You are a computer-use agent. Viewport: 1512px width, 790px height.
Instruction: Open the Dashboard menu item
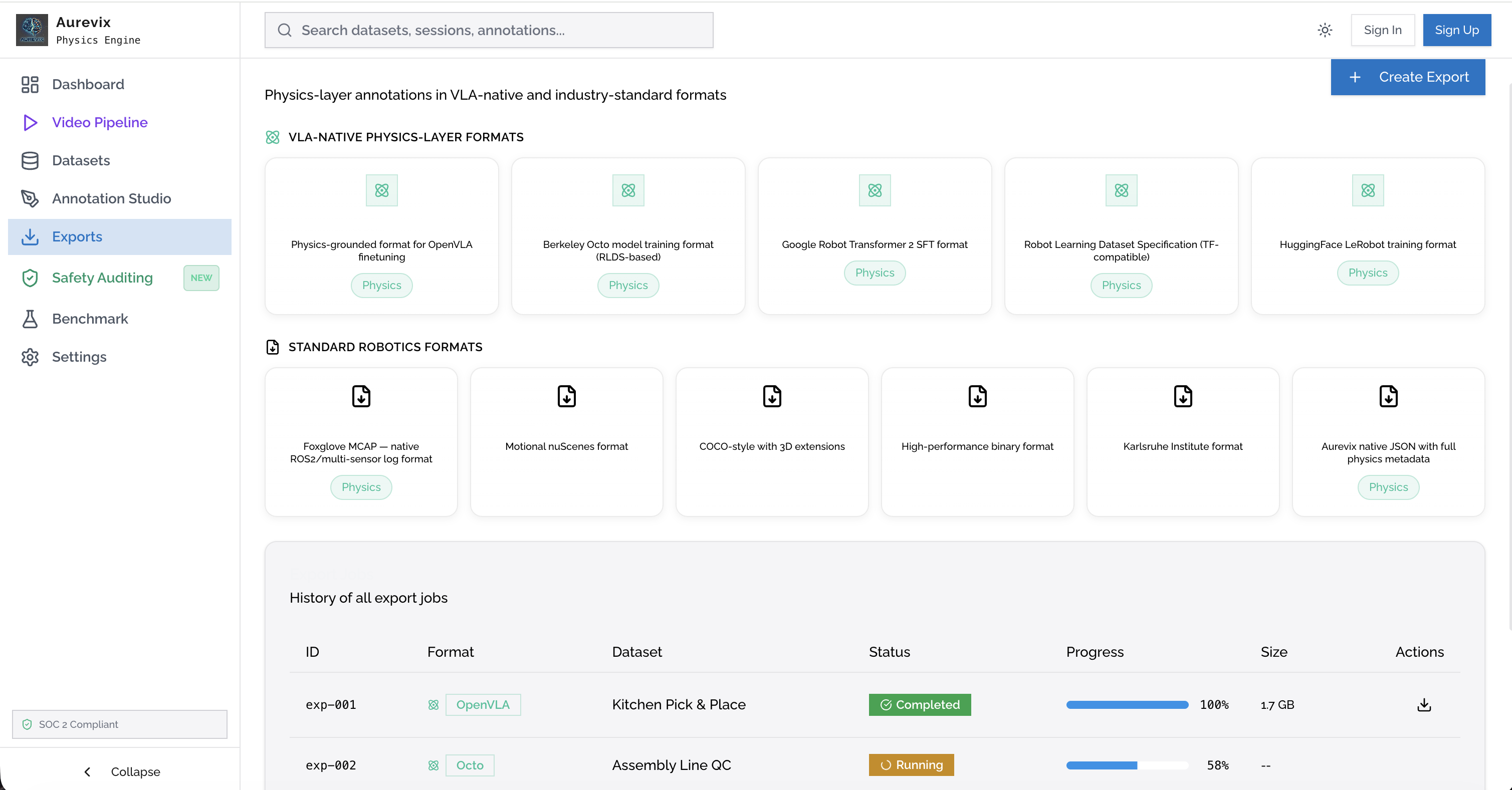point(88,85)
